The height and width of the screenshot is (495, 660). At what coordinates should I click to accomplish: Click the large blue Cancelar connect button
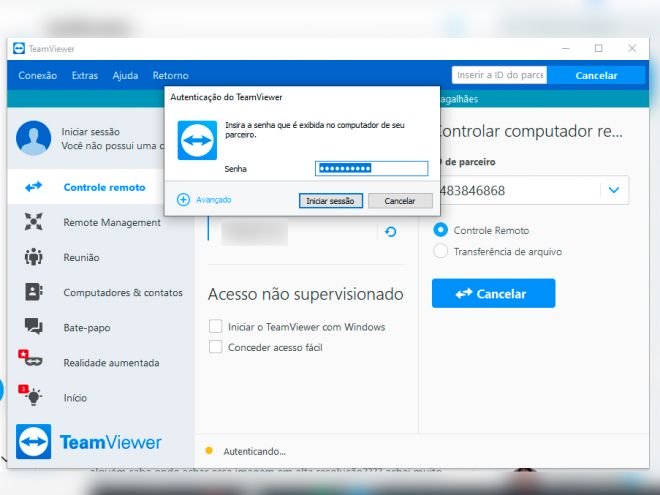[493, 293]
